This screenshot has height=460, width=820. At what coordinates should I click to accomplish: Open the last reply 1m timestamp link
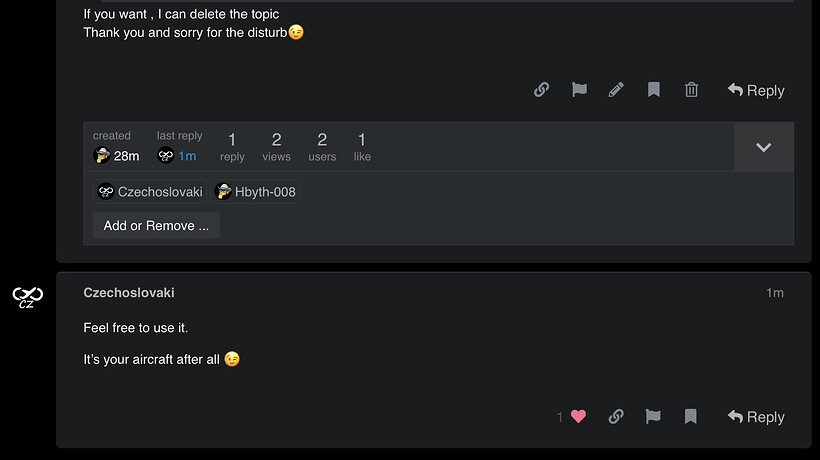tap(187, 156)
